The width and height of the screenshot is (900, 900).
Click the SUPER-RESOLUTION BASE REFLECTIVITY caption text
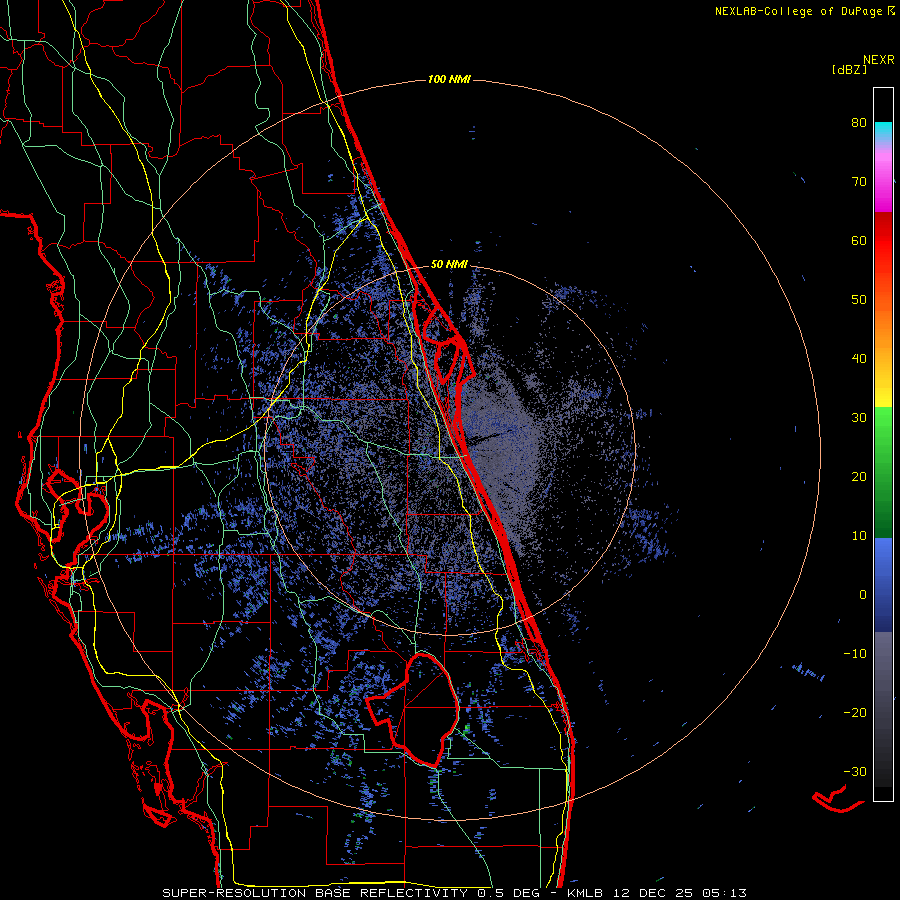(x=315, y=893)
